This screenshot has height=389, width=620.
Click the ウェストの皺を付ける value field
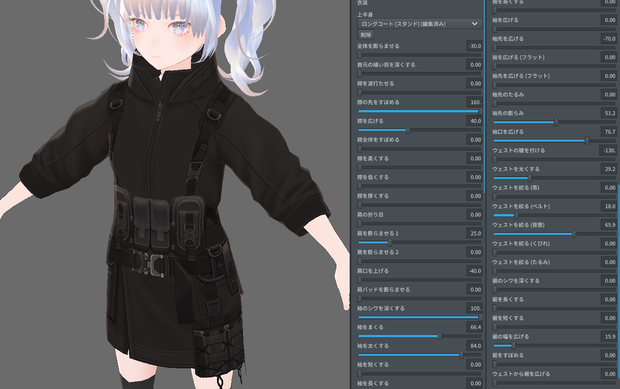609,150
